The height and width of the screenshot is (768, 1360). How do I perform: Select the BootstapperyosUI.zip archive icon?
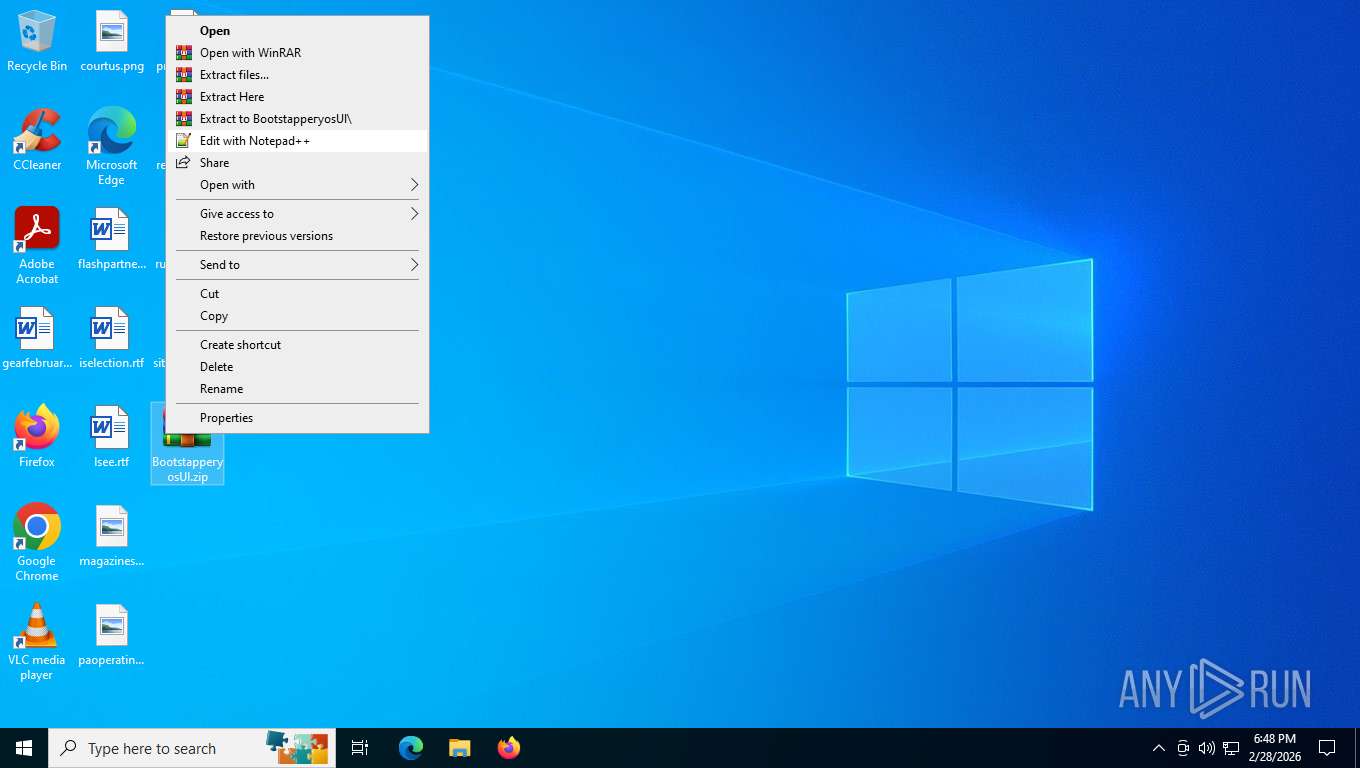tap(187, 444)
